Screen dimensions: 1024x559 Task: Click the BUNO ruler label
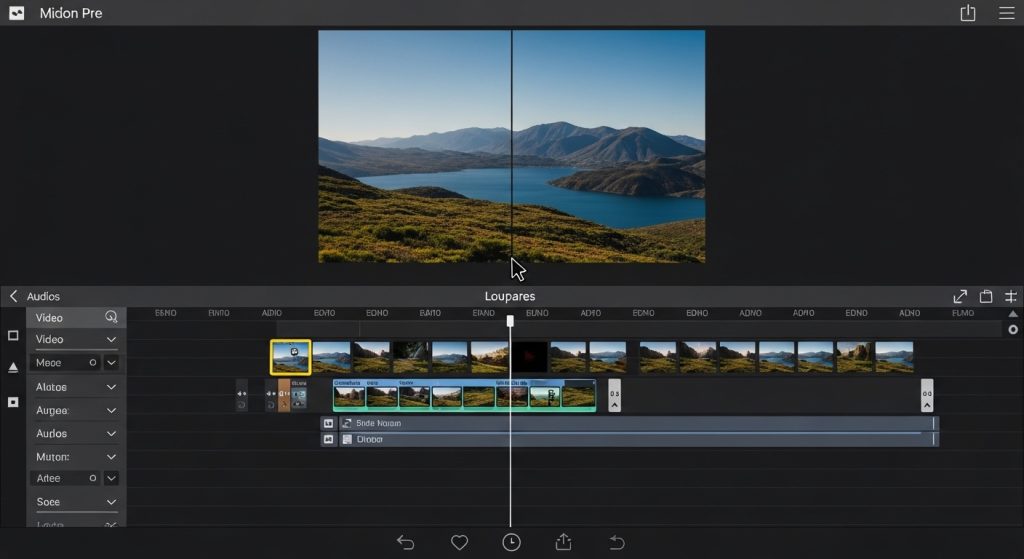537,313
